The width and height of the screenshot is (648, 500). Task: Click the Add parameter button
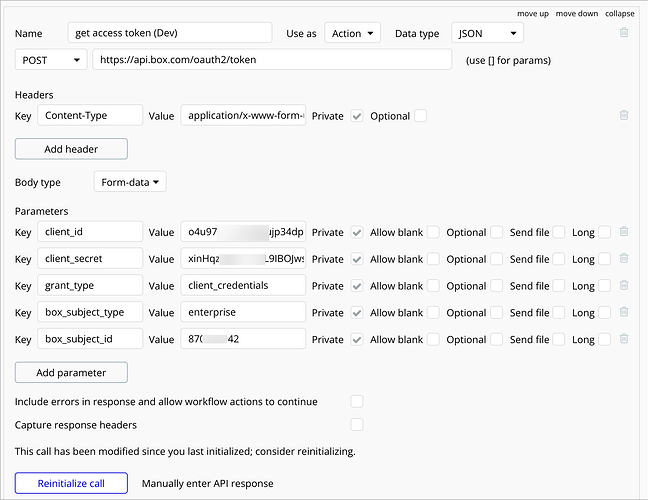click(71, 372)
